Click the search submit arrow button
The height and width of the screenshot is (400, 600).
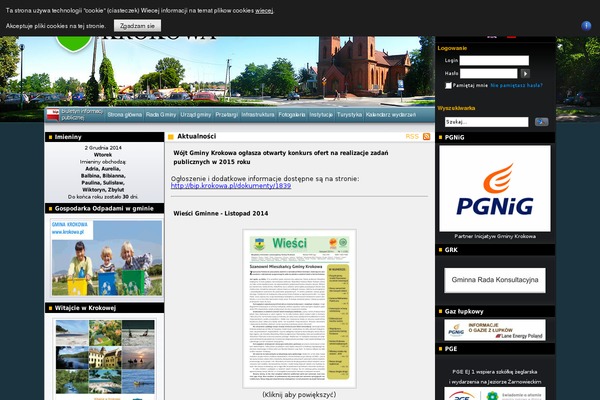coord(541,122)
